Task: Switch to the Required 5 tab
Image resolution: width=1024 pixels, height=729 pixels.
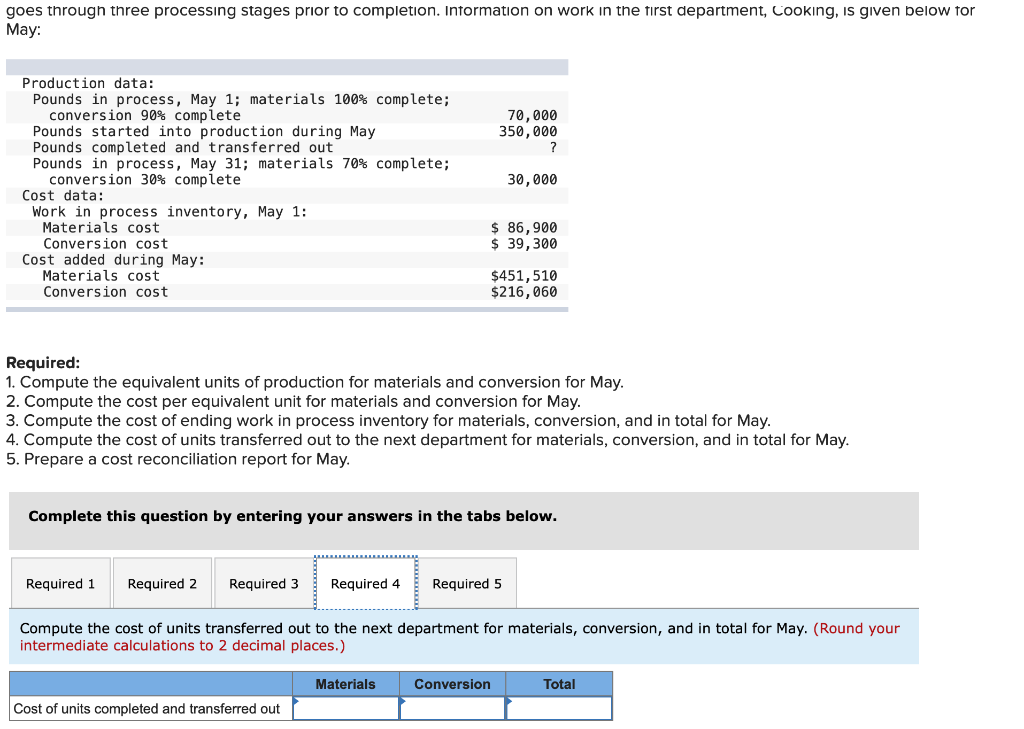Action: [x=467, y=583]
